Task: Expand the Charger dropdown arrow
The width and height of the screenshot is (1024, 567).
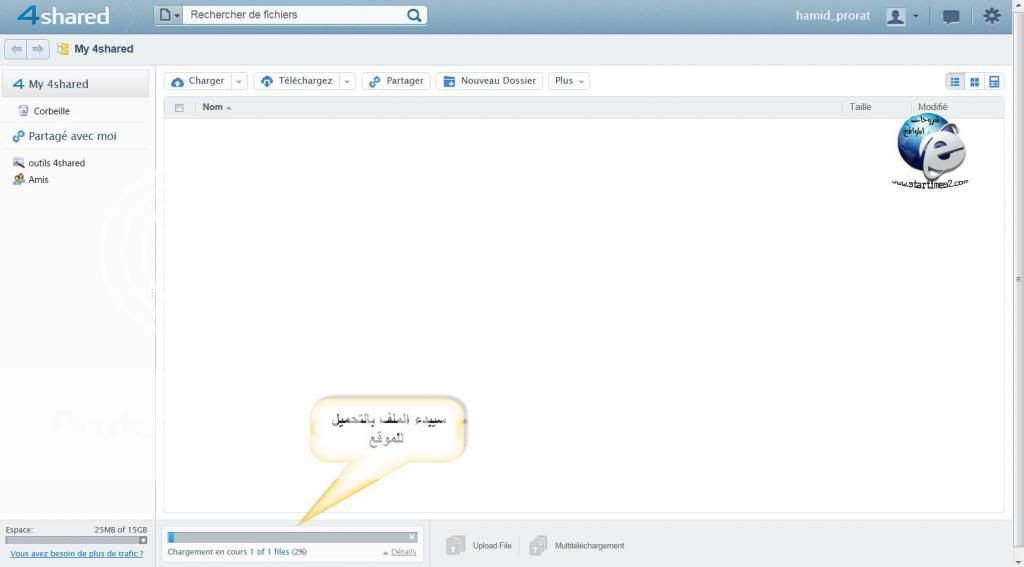Action: (239, 81)
